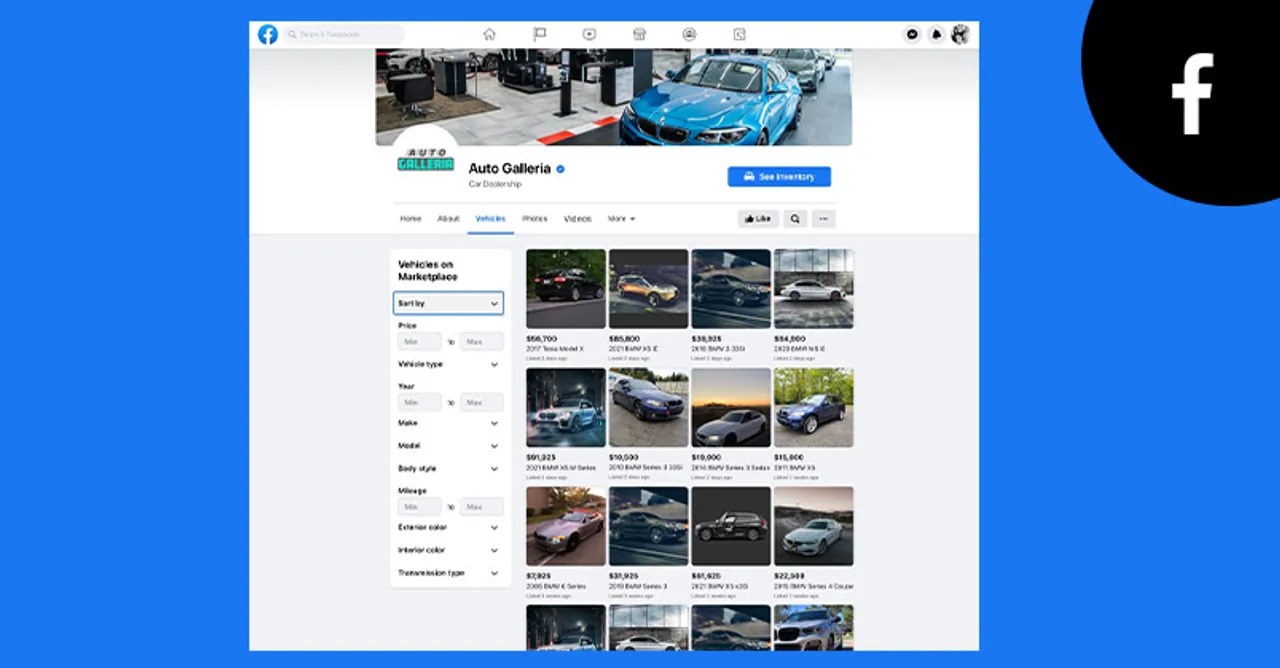Switch to the About tab

click(448, 218)
